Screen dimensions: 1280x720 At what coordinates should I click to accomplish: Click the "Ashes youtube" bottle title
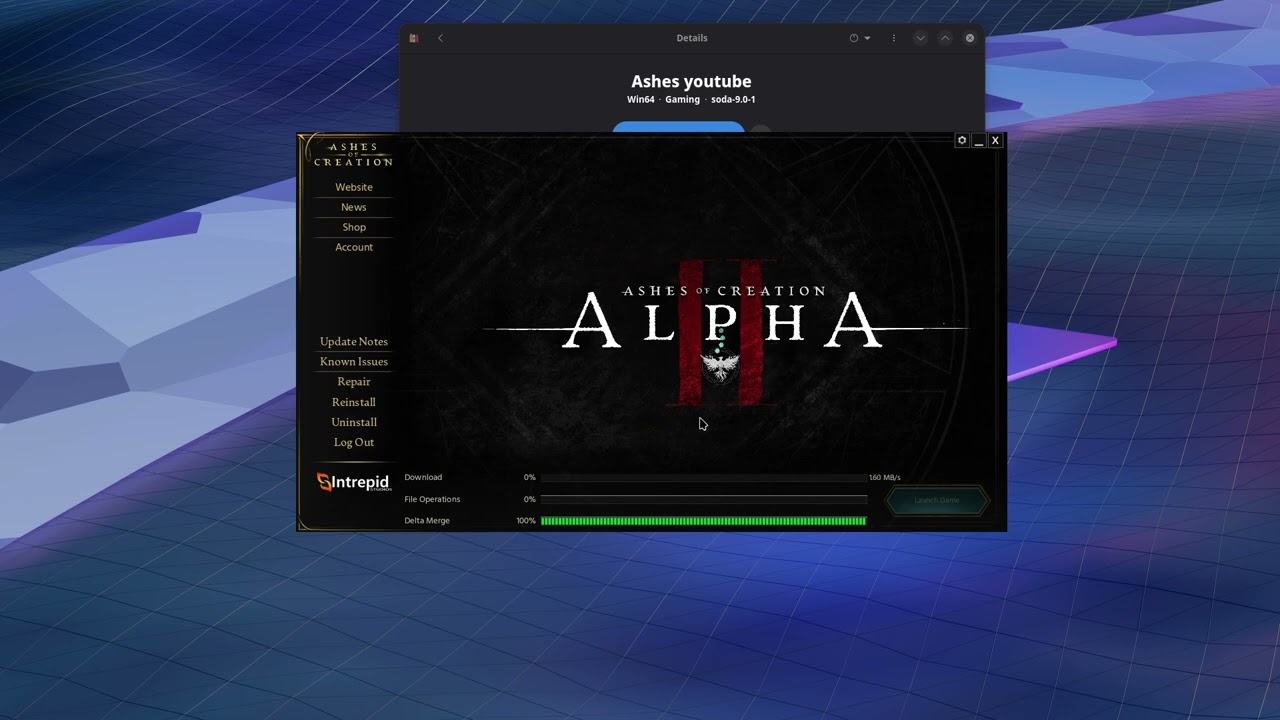(691, 82)
